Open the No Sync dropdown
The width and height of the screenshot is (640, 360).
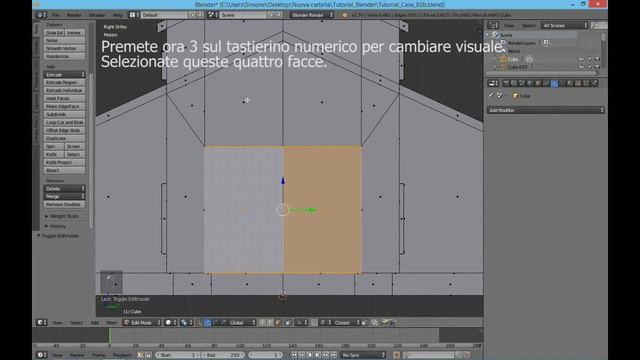tap(363, 355)
